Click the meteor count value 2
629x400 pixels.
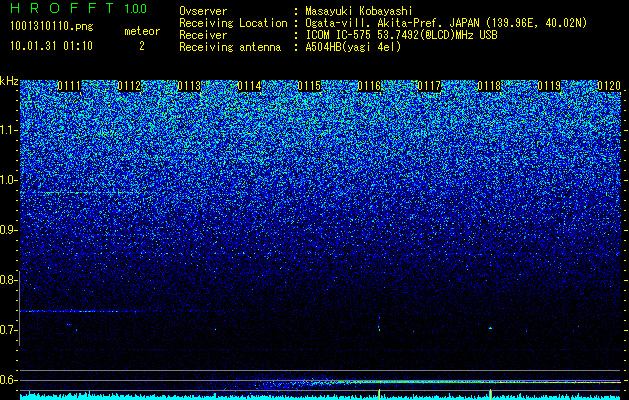[x=142, y=46]
